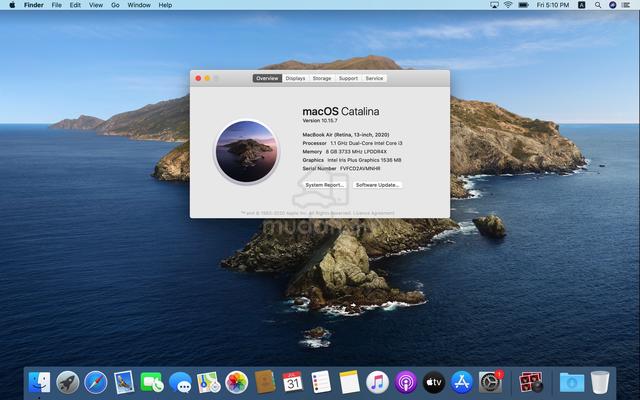640x400 pixels.
Task: Open the License Agreement link
Action: [x=374, y=213]
